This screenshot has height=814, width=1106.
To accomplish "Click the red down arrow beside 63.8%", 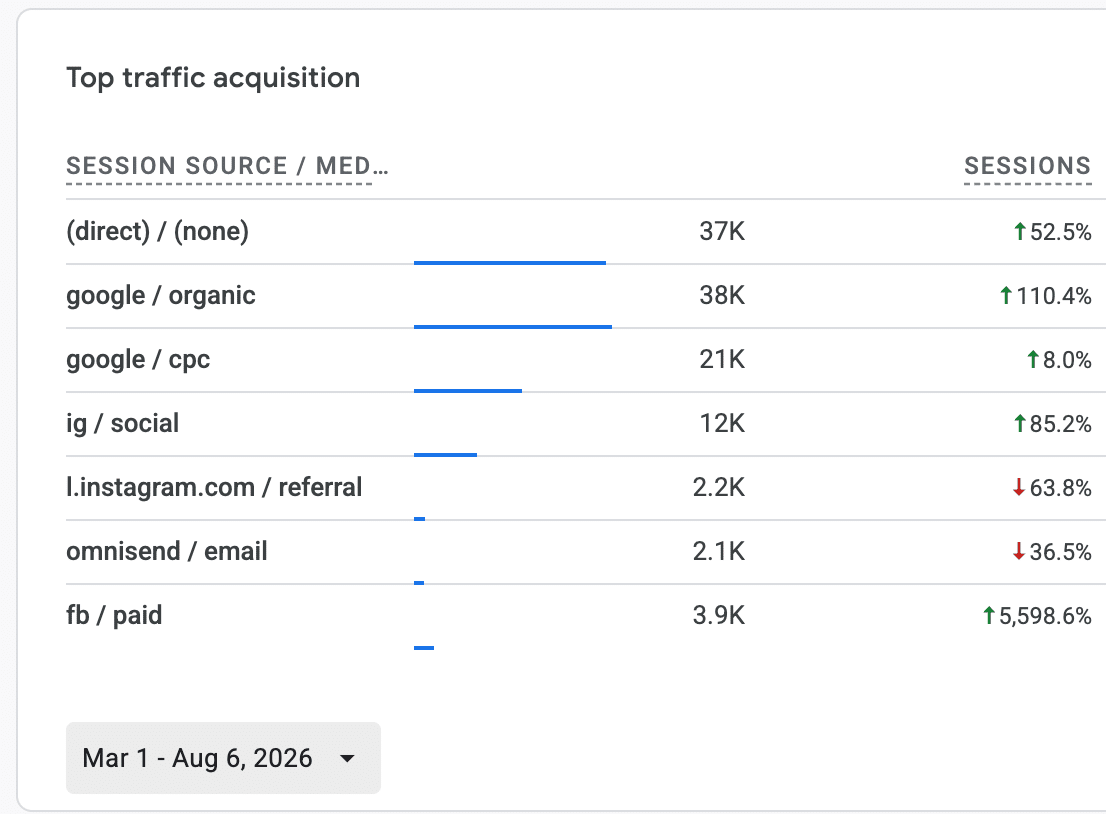I will click(1019, 487).
